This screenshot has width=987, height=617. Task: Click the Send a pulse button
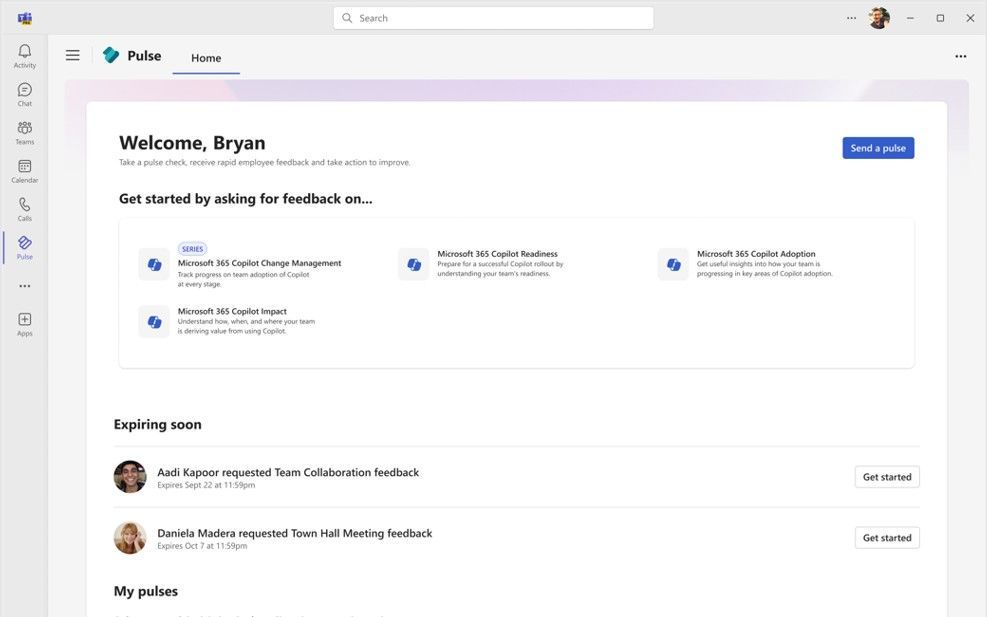point(878,148)
